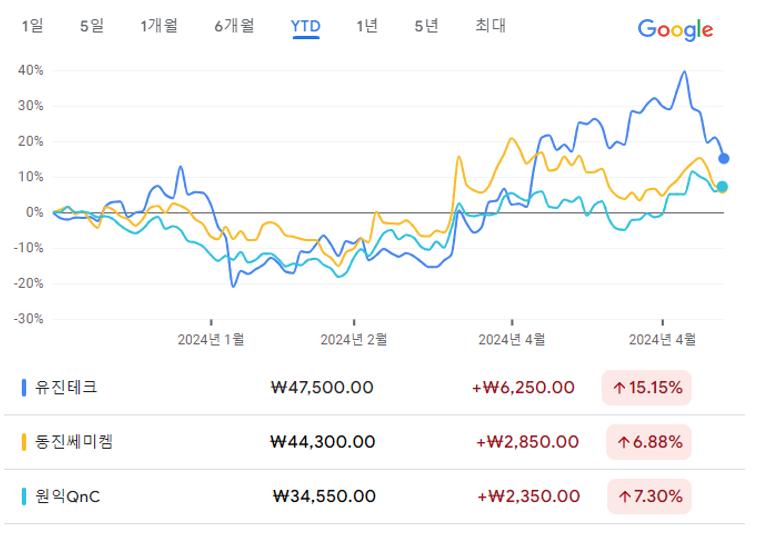The height and width of the screenshot is (534, 760).
Task: Click the -20% y-axis label
Action: (x=29, y=283)
